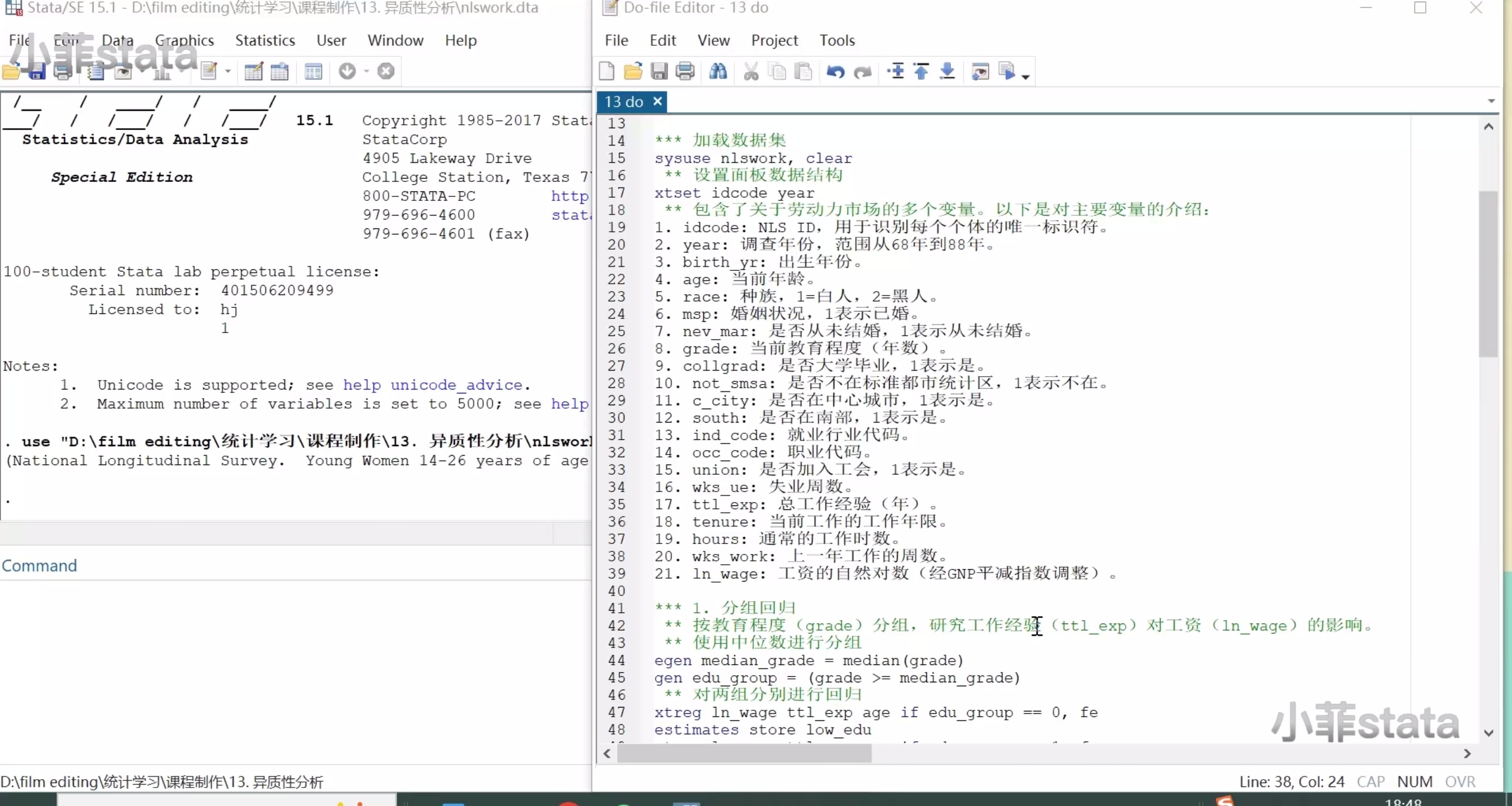Expand the Execute do-file dropdown arrow

pos(1025,76)
